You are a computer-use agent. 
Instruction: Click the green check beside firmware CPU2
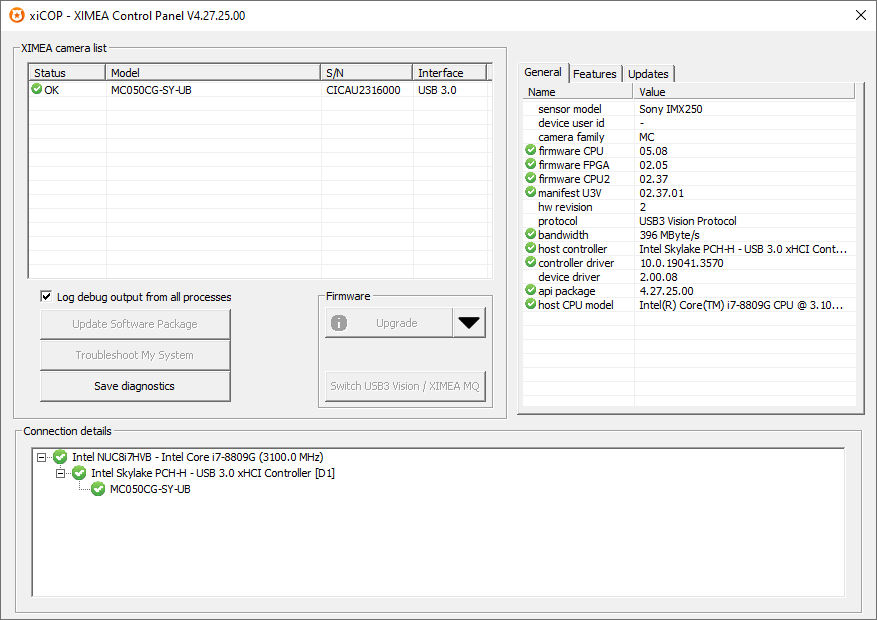531,178
